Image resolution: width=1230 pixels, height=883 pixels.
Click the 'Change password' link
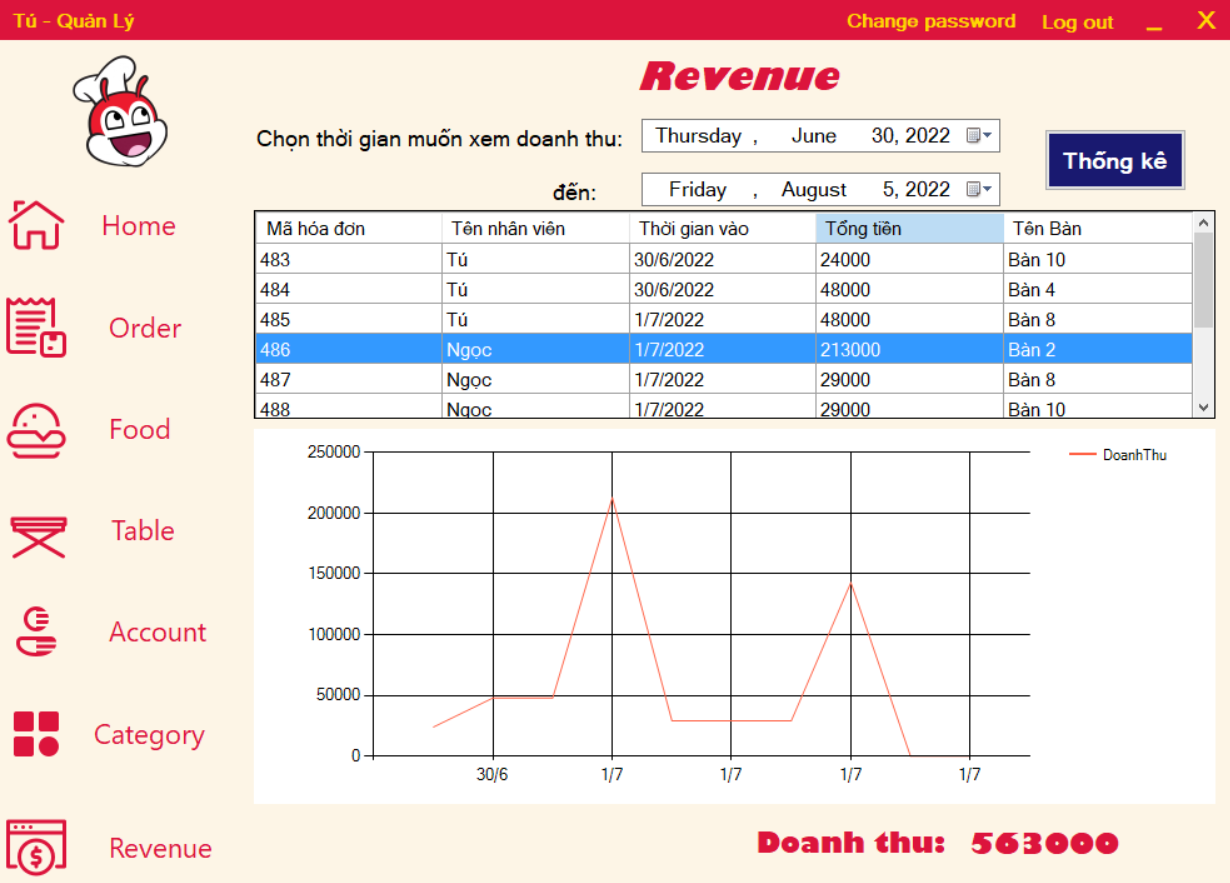pyautogui.click(x=931, y=20)
